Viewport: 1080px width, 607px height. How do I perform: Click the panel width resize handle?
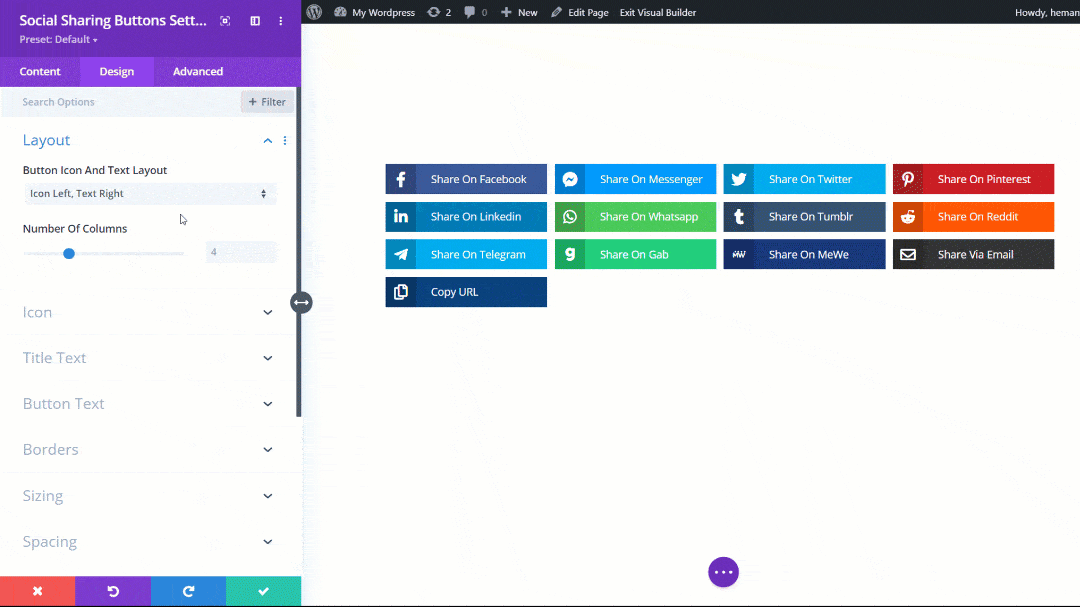[x=301, y=302]
